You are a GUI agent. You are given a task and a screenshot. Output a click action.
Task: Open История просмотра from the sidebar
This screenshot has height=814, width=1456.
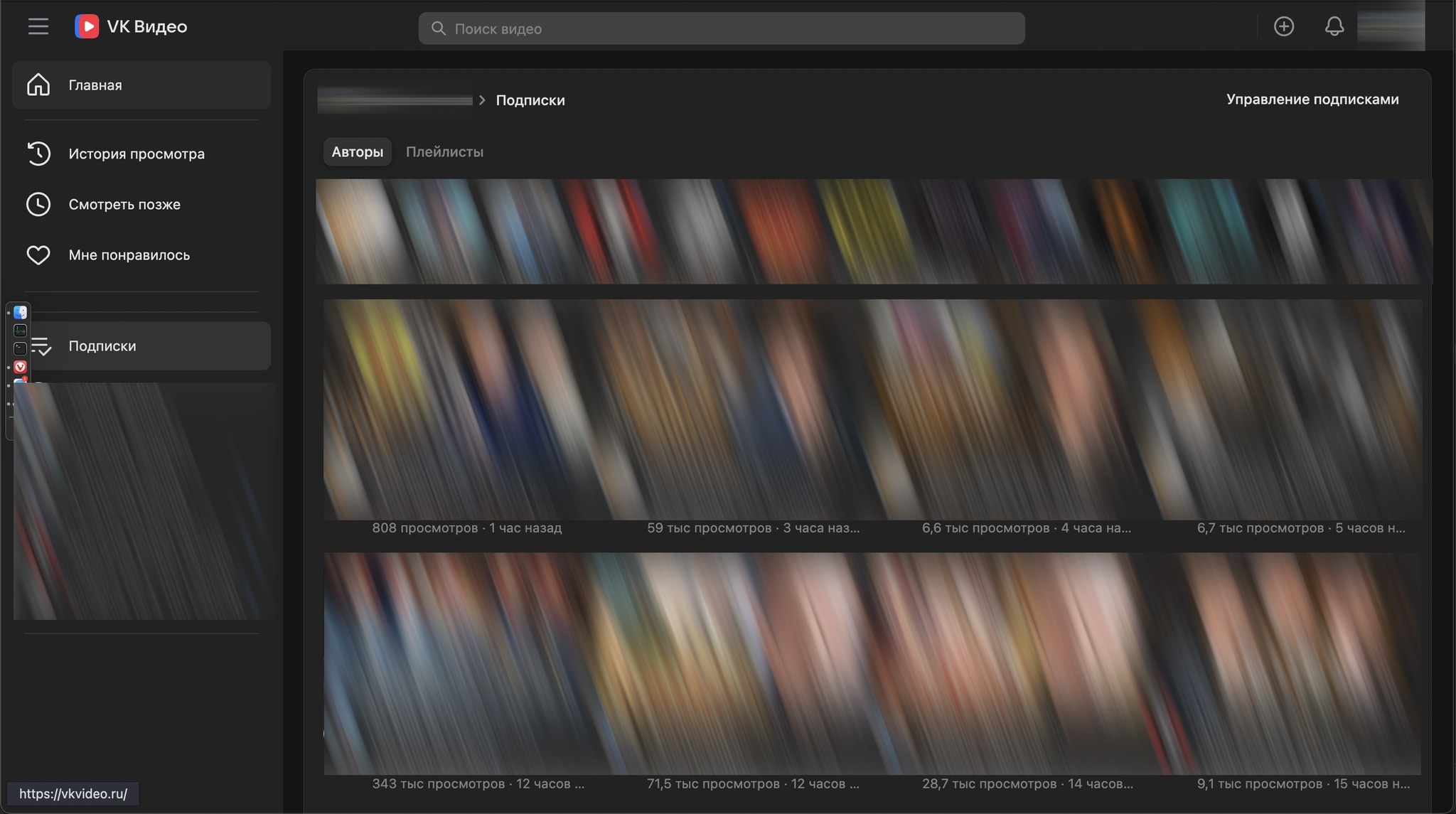click(136, 154)
